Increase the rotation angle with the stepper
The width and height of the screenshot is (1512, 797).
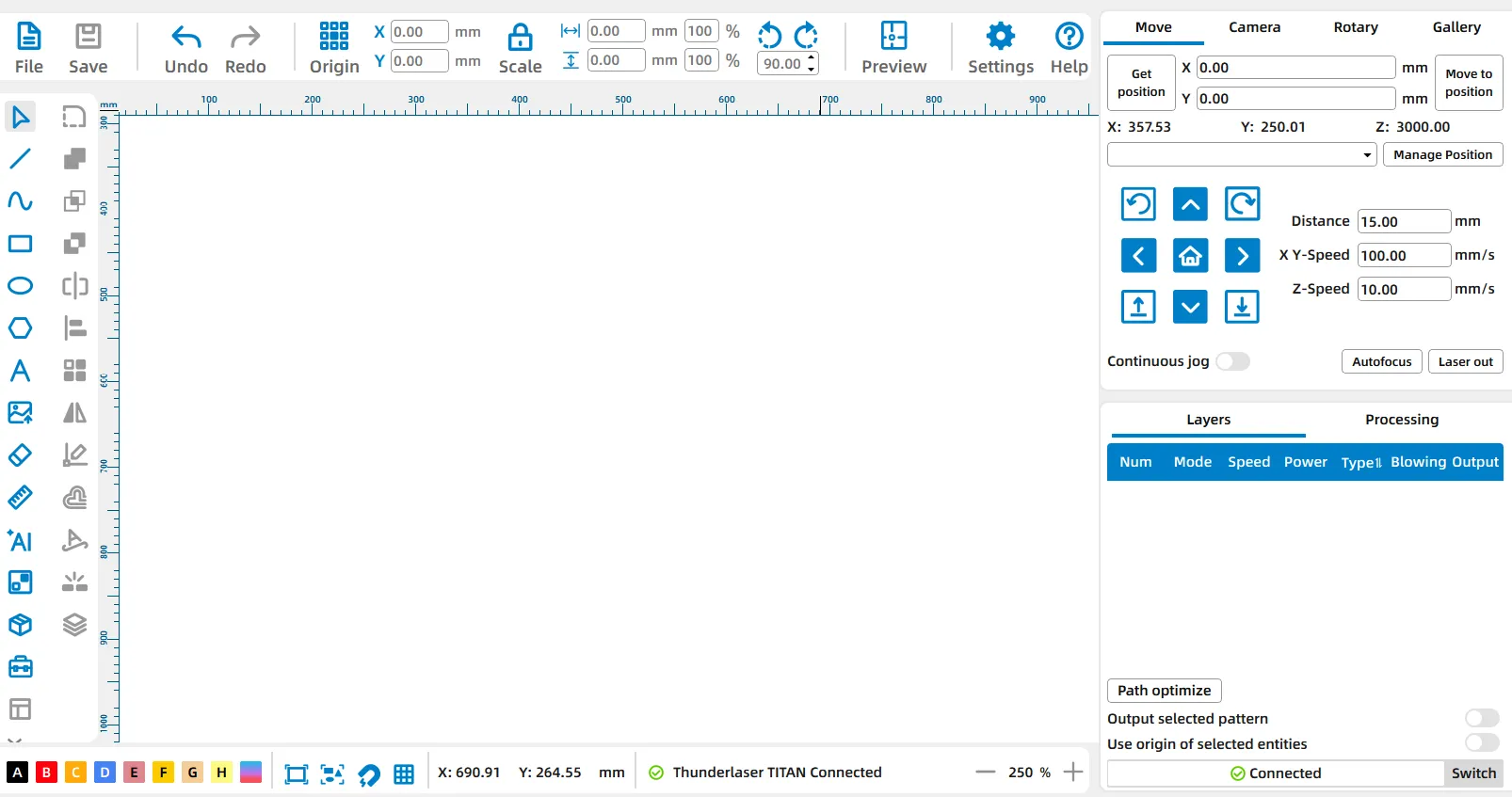[812, 58]
